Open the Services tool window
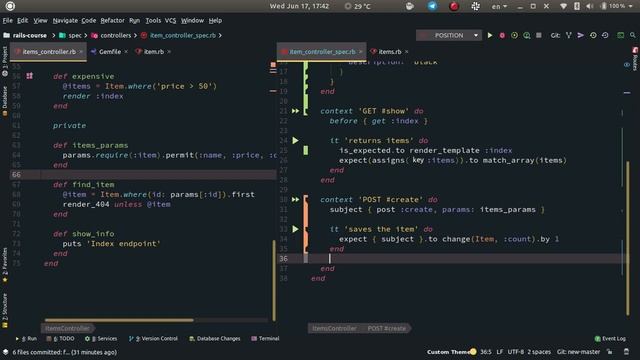The height and width of the screenshot is (360, 640). 101,338
